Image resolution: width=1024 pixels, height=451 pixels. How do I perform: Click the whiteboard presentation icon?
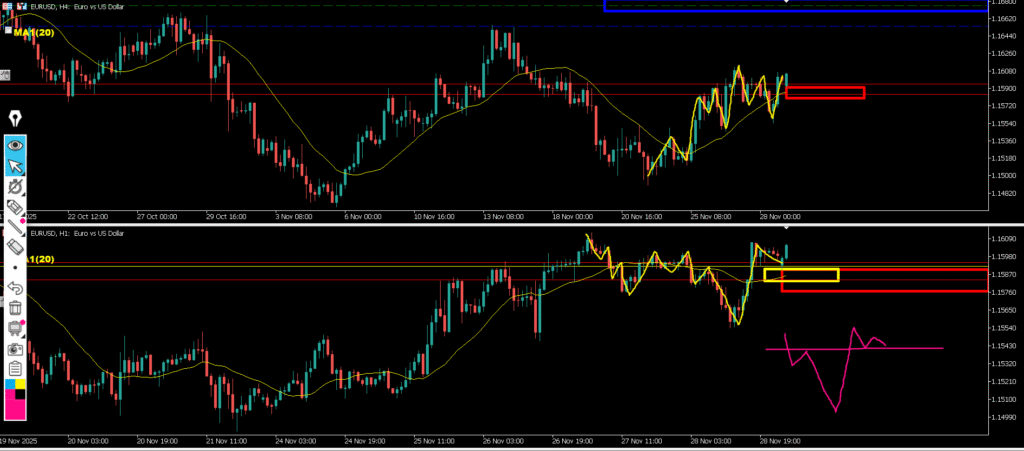point(15,328)
